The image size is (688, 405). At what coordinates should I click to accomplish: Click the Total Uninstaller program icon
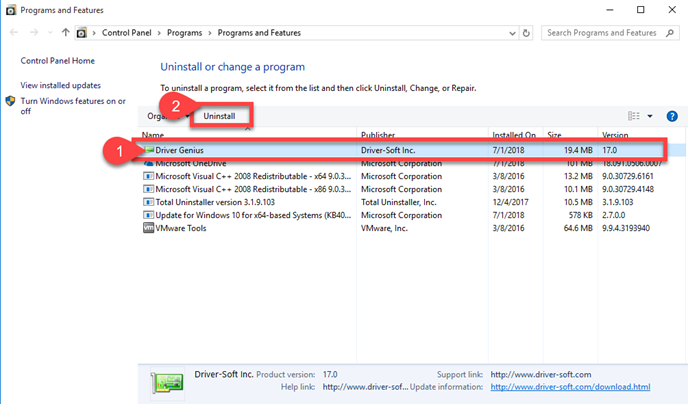point(148,202)
